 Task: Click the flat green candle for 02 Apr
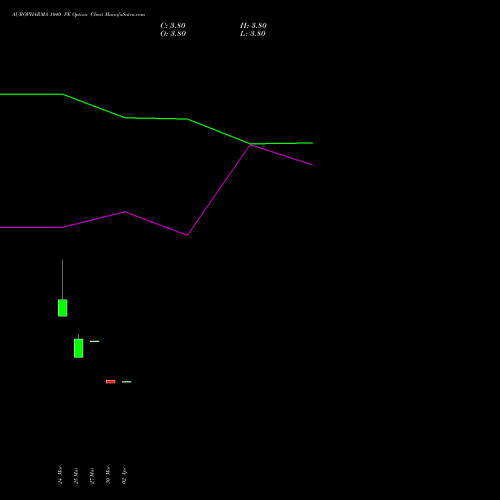126,382
